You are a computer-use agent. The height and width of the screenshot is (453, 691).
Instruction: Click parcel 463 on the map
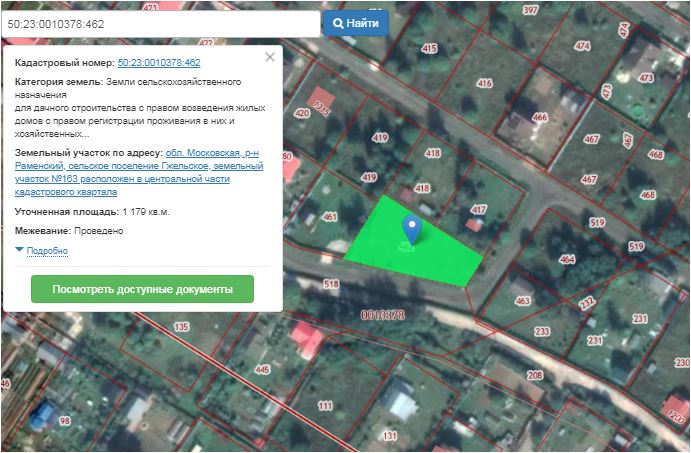coord(521,299)
